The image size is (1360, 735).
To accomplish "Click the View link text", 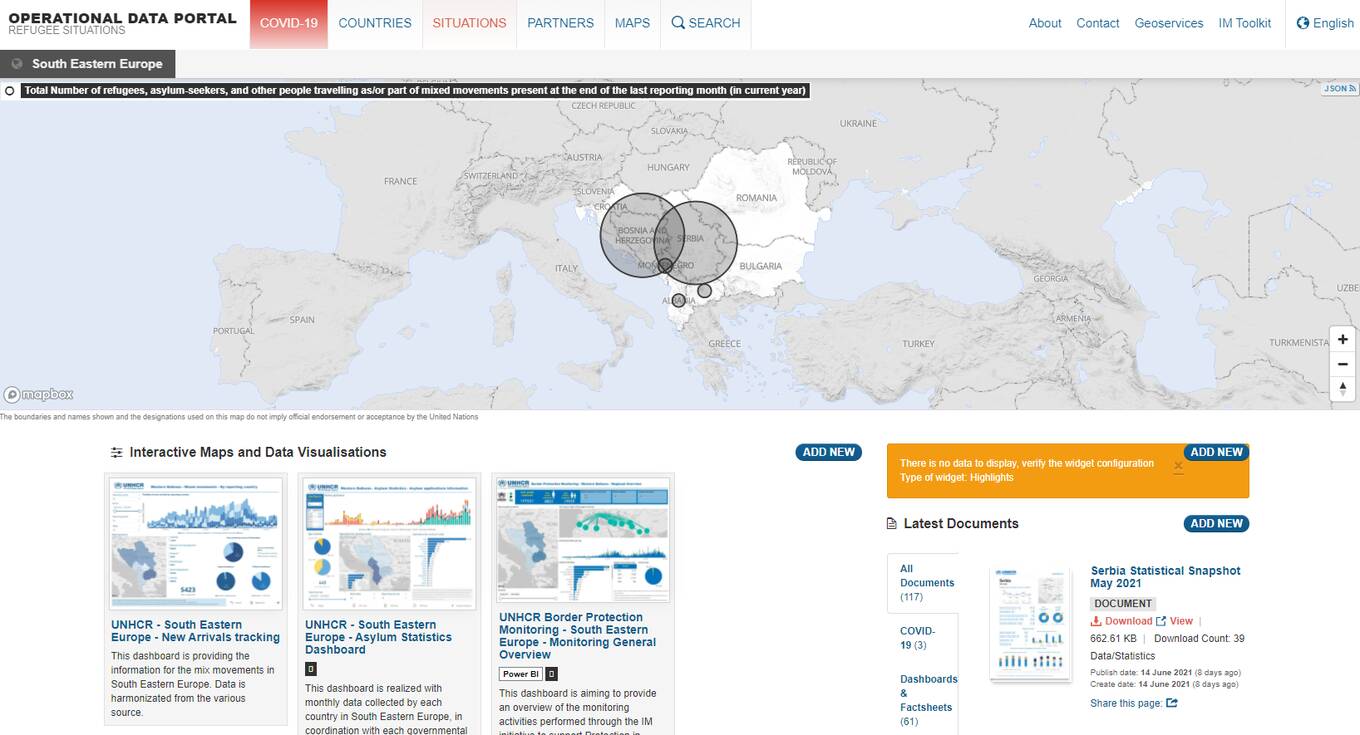I will 1181,621.
